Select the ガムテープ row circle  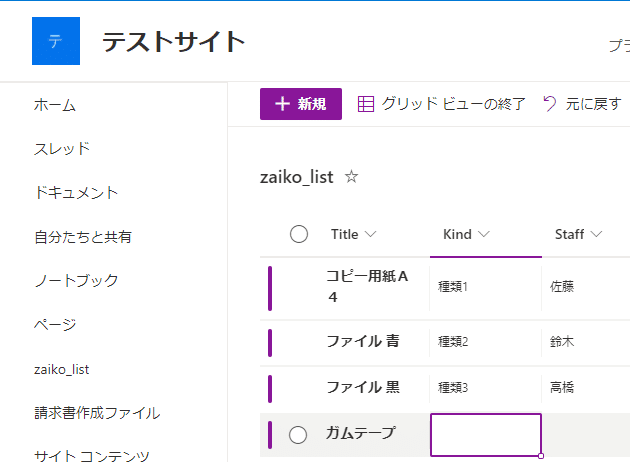click(x=298, y=435)
